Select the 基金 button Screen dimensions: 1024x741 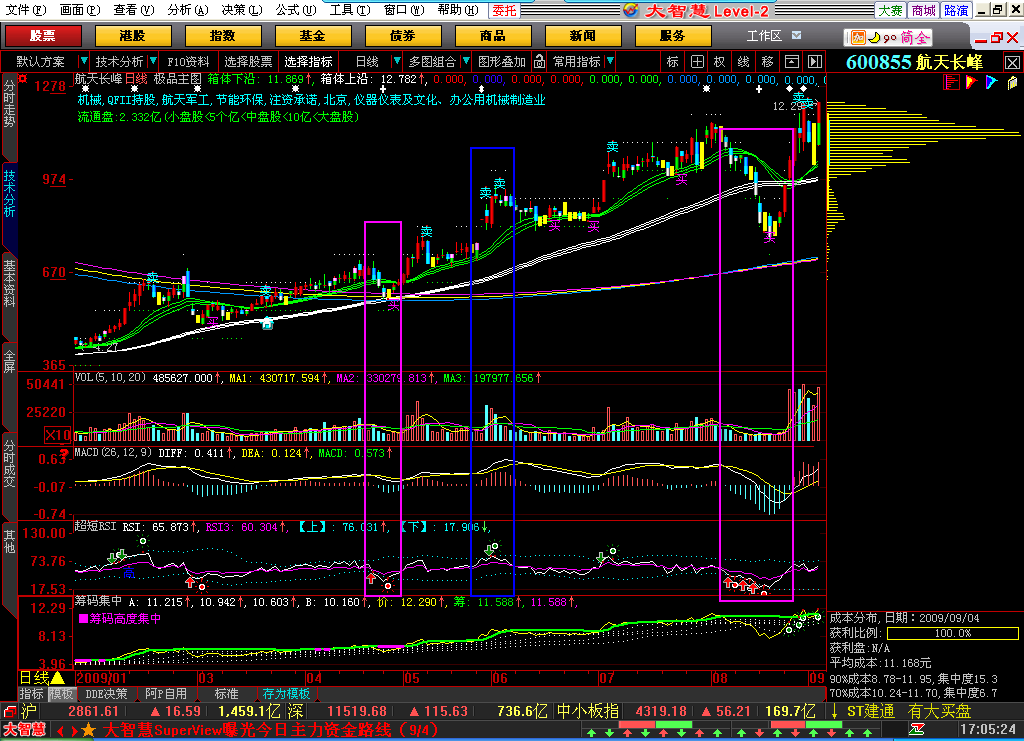click(x=313, y=36)
